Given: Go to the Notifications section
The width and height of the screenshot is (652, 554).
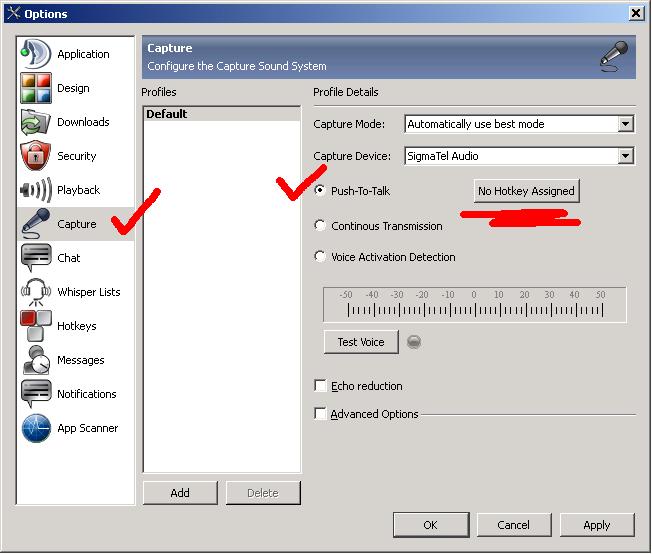Looking at the screenshot, I should (86, 394).
